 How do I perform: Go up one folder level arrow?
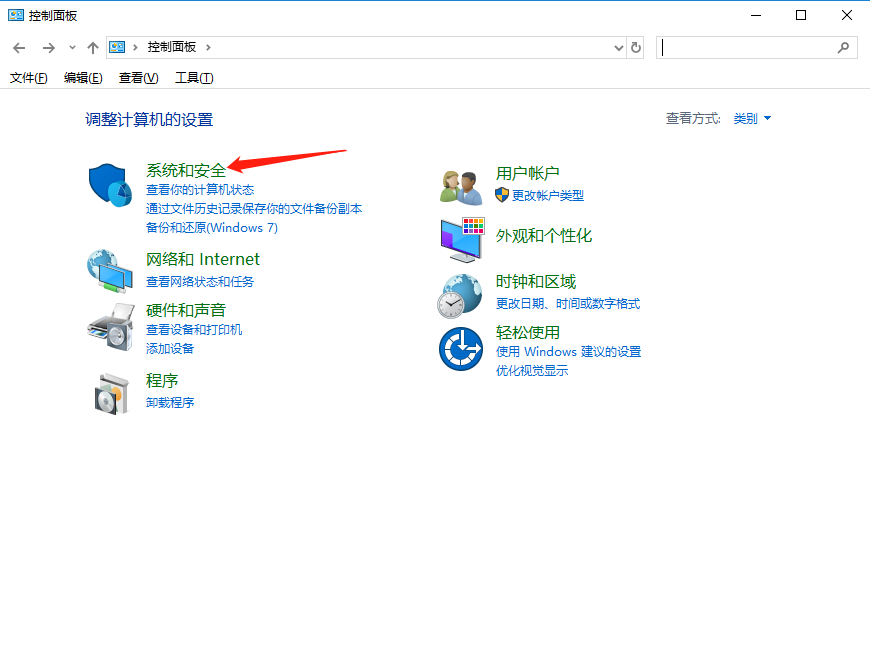click(x=93, y=47)
